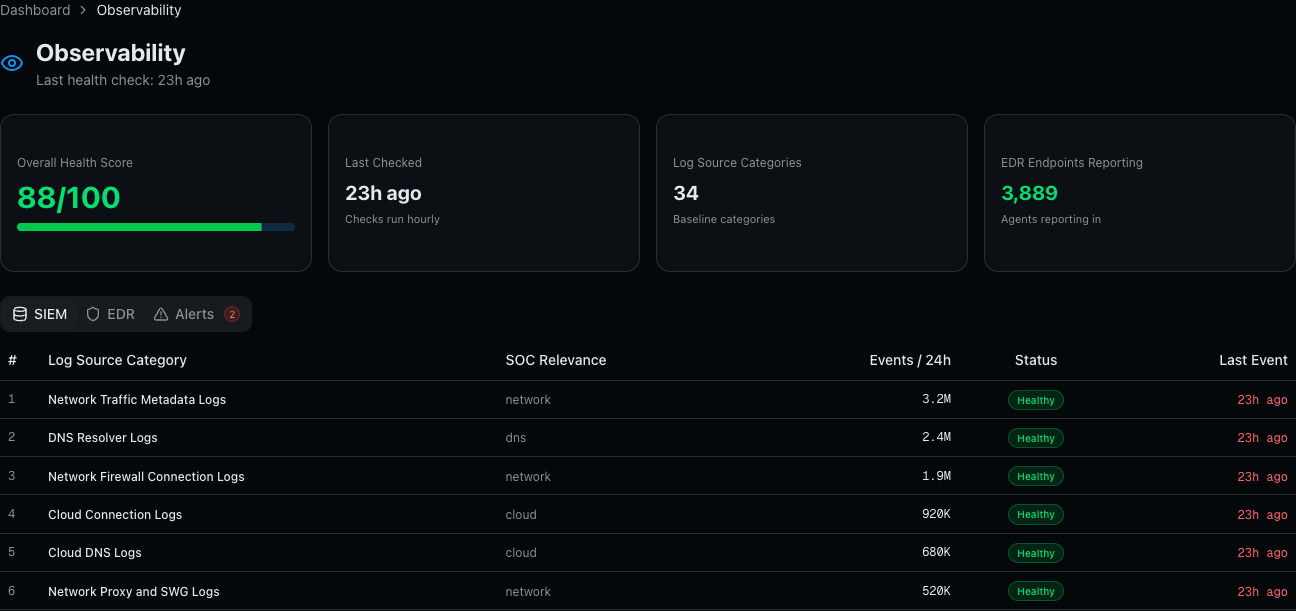This screenshot has height=611, width=1296.
Task: Select Network Proxy and SWG Logs row
Action: (648, 591)
